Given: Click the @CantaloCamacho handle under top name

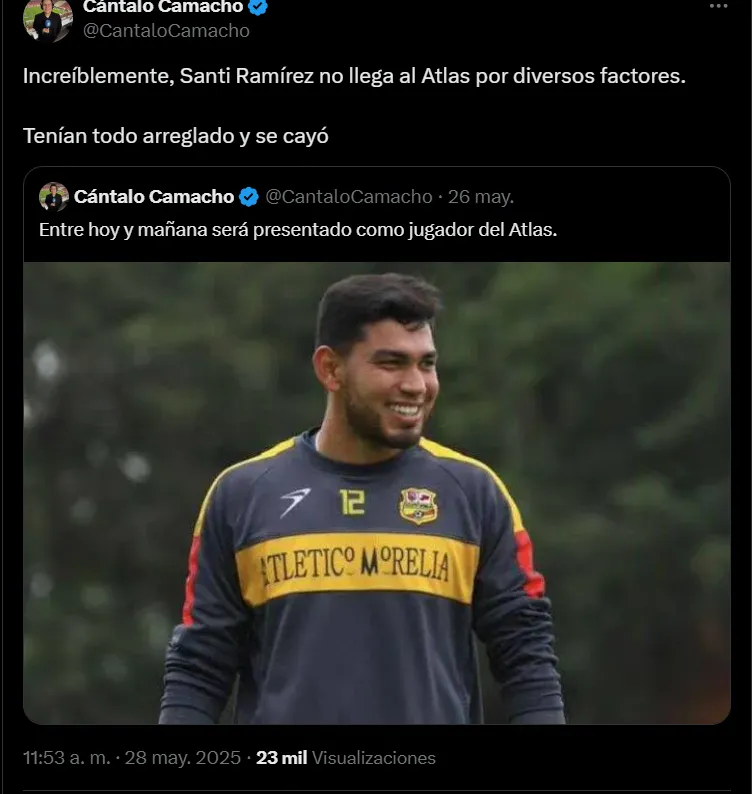Looking at the screenshot, I should [166, 31].
